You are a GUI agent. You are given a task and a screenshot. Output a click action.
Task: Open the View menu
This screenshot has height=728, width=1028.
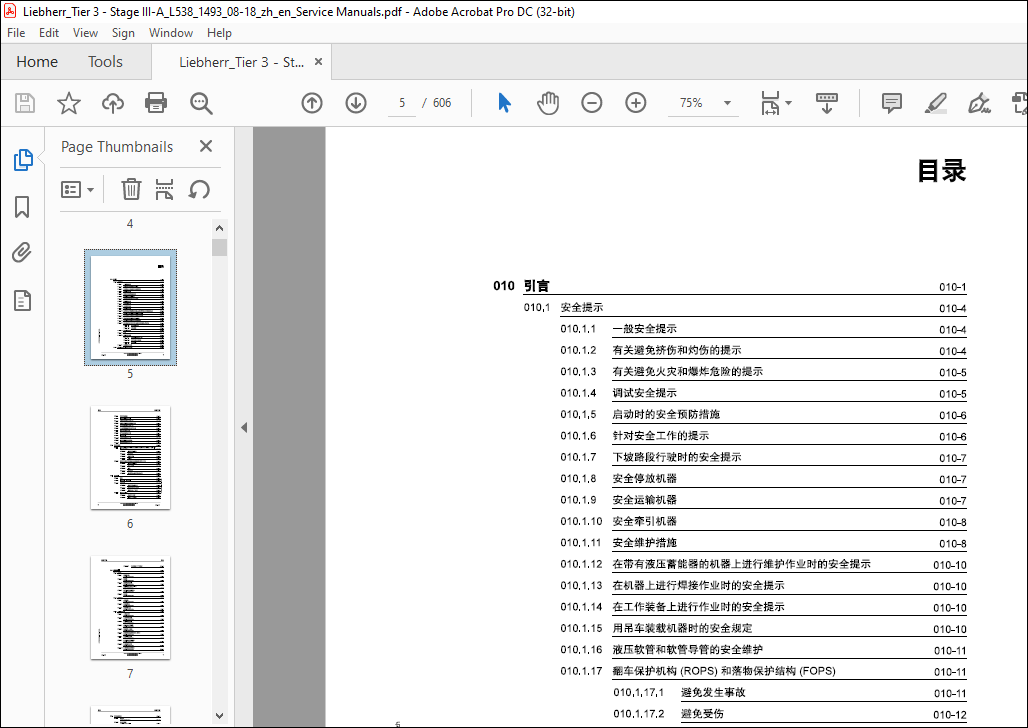point(85,33)
